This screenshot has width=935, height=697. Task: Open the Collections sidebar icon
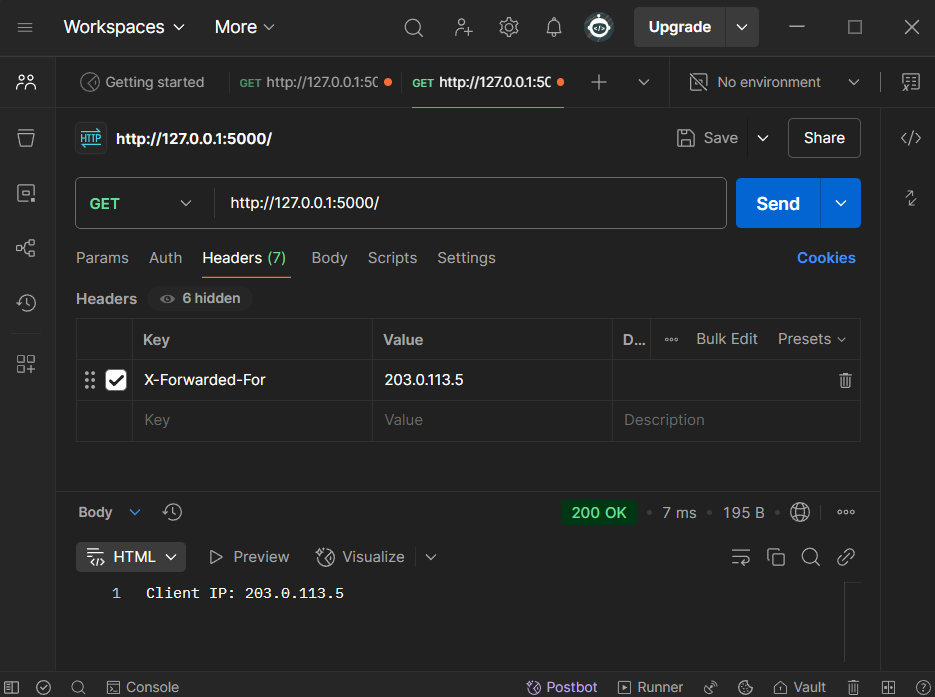(26, 138)
